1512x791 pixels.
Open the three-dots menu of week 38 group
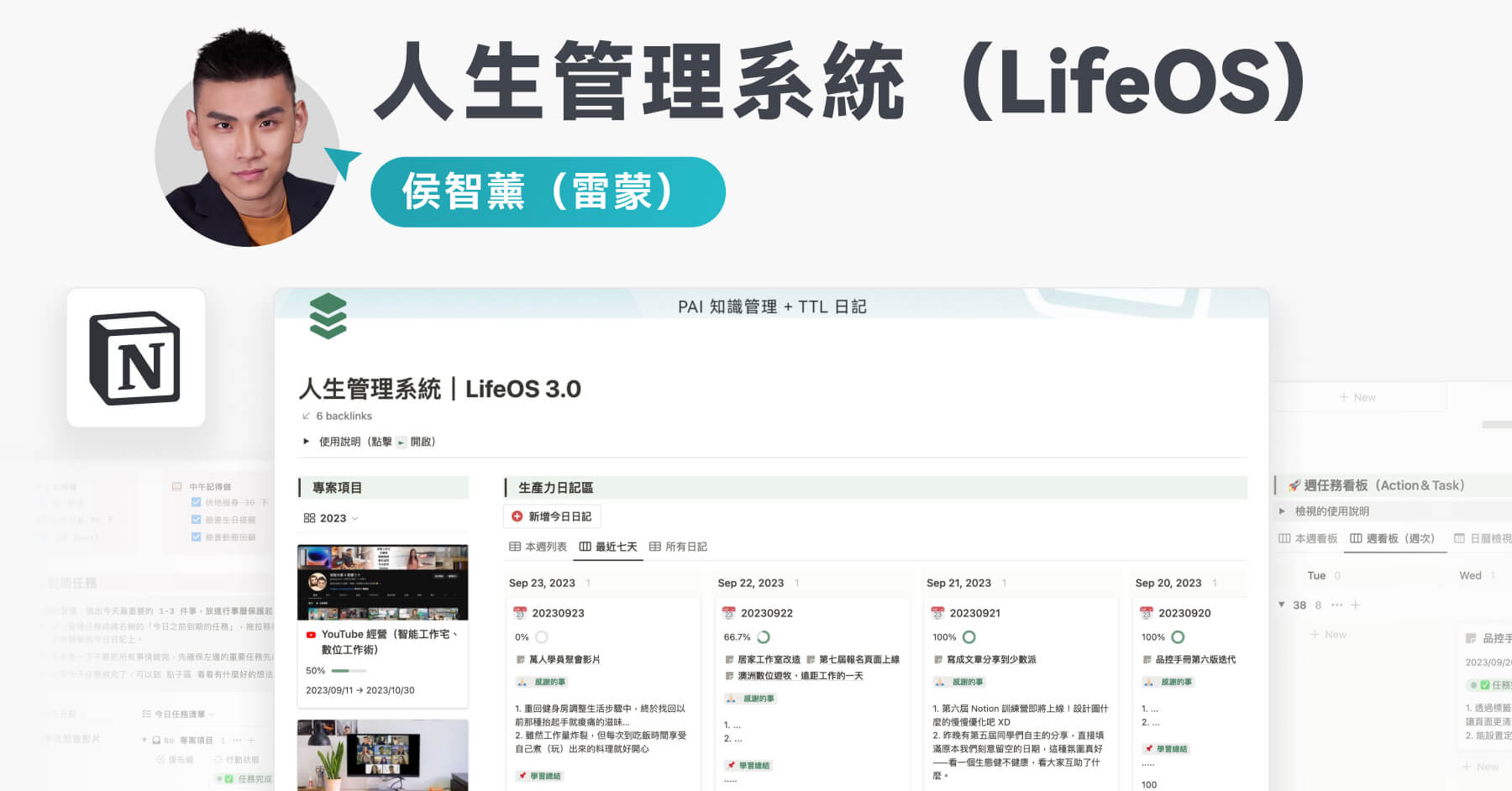coord(1336,605)
